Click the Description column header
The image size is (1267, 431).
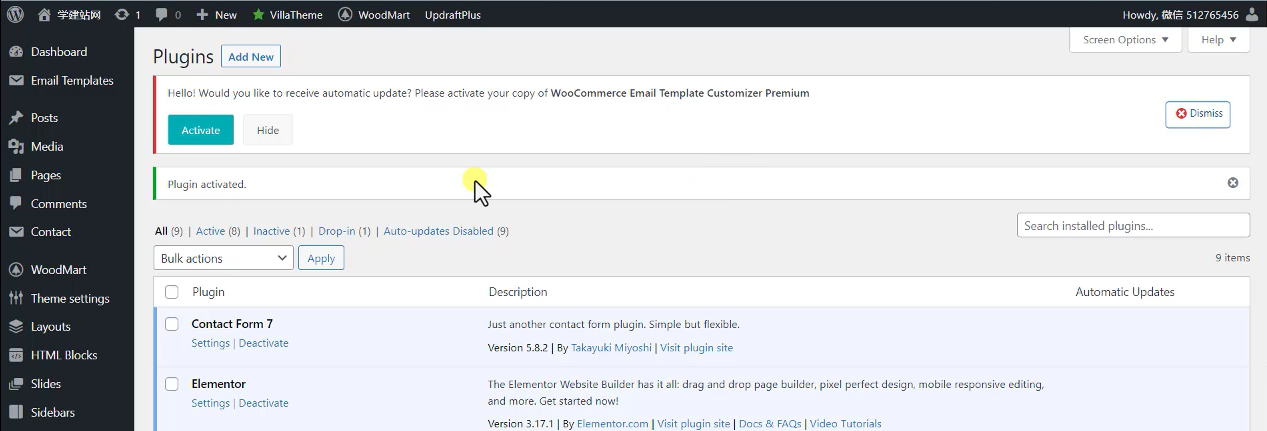(518, 292)
